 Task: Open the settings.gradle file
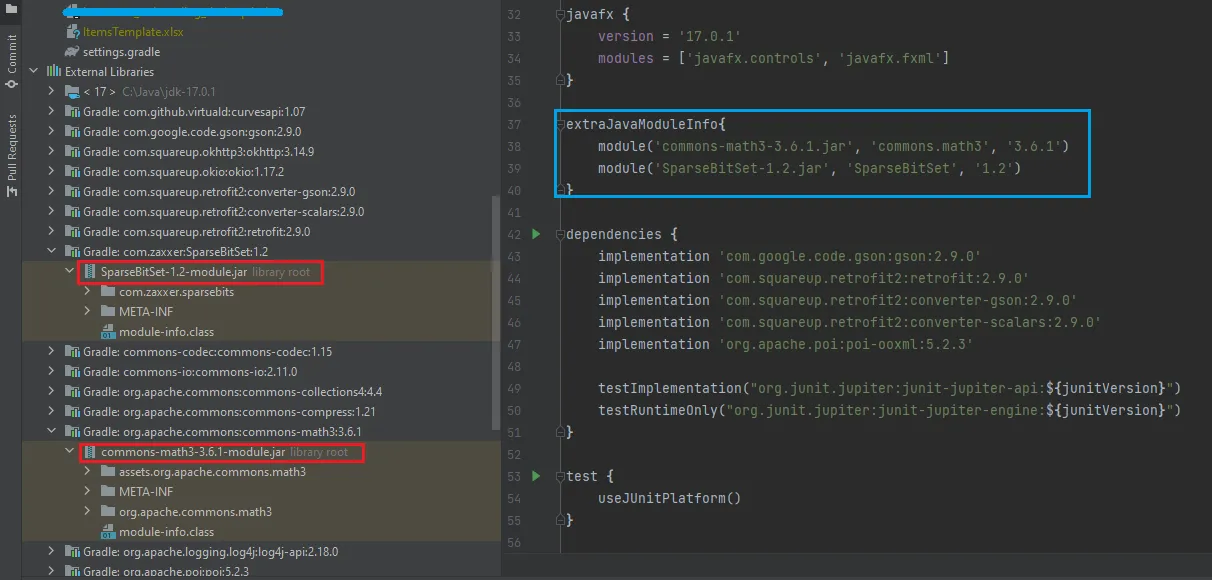pyautogui.click(x=111, y=52)
